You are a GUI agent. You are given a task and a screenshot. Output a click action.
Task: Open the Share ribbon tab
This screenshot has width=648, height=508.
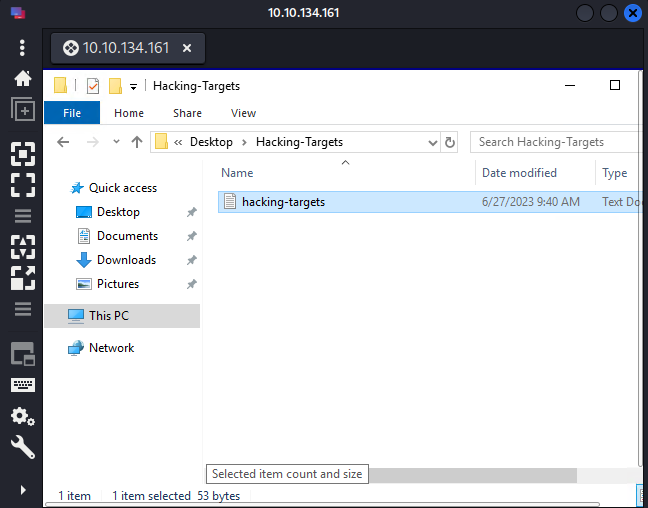pos(187,113)
